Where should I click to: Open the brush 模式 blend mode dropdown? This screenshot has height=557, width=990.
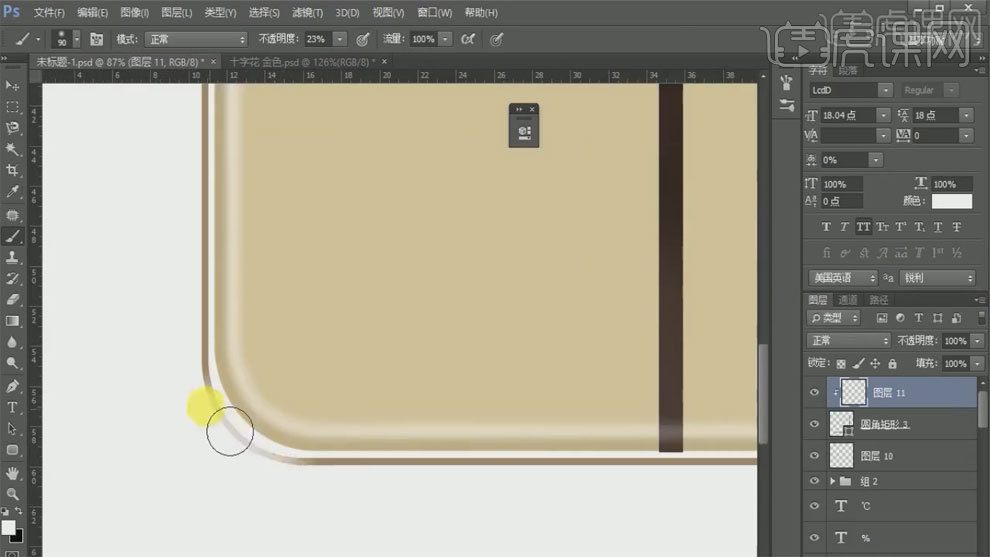[x=196, y=39]
